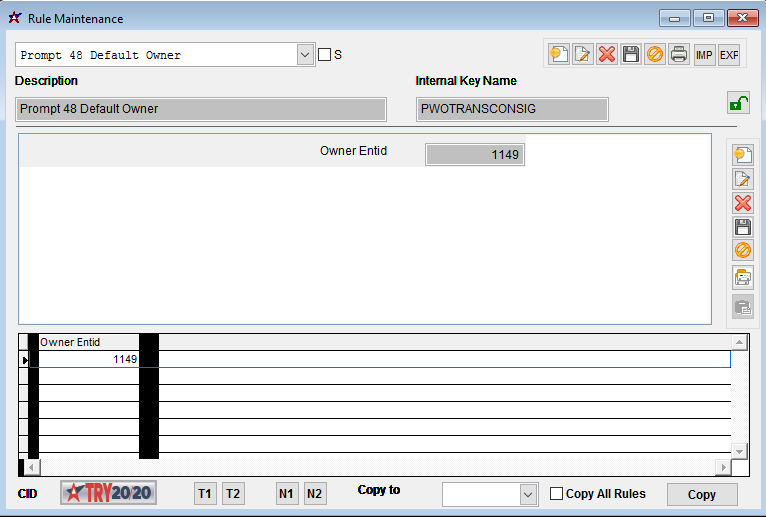
Task: Click the Owner Entid input field
Action: (x=475, y=155)
